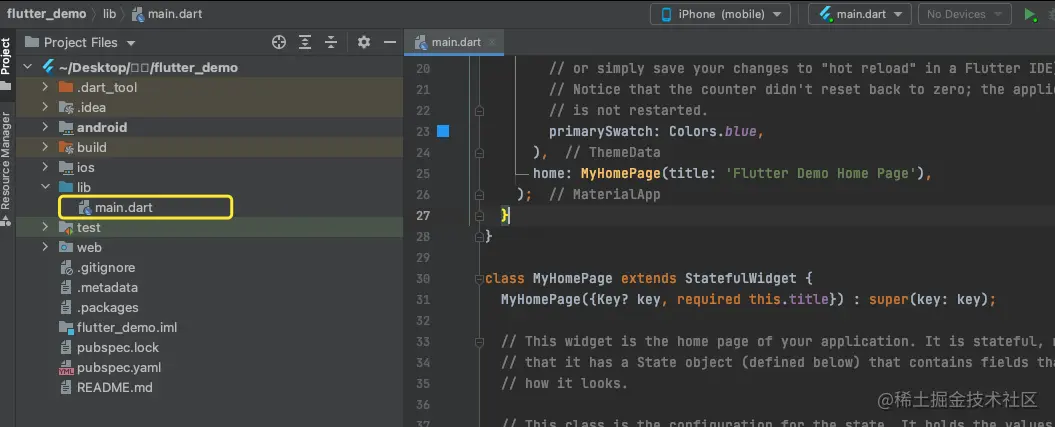This screenshot has width=1055, height=427.
Task: Click 'Colors.blue' on line 23
Action: (x=713, y=131)
